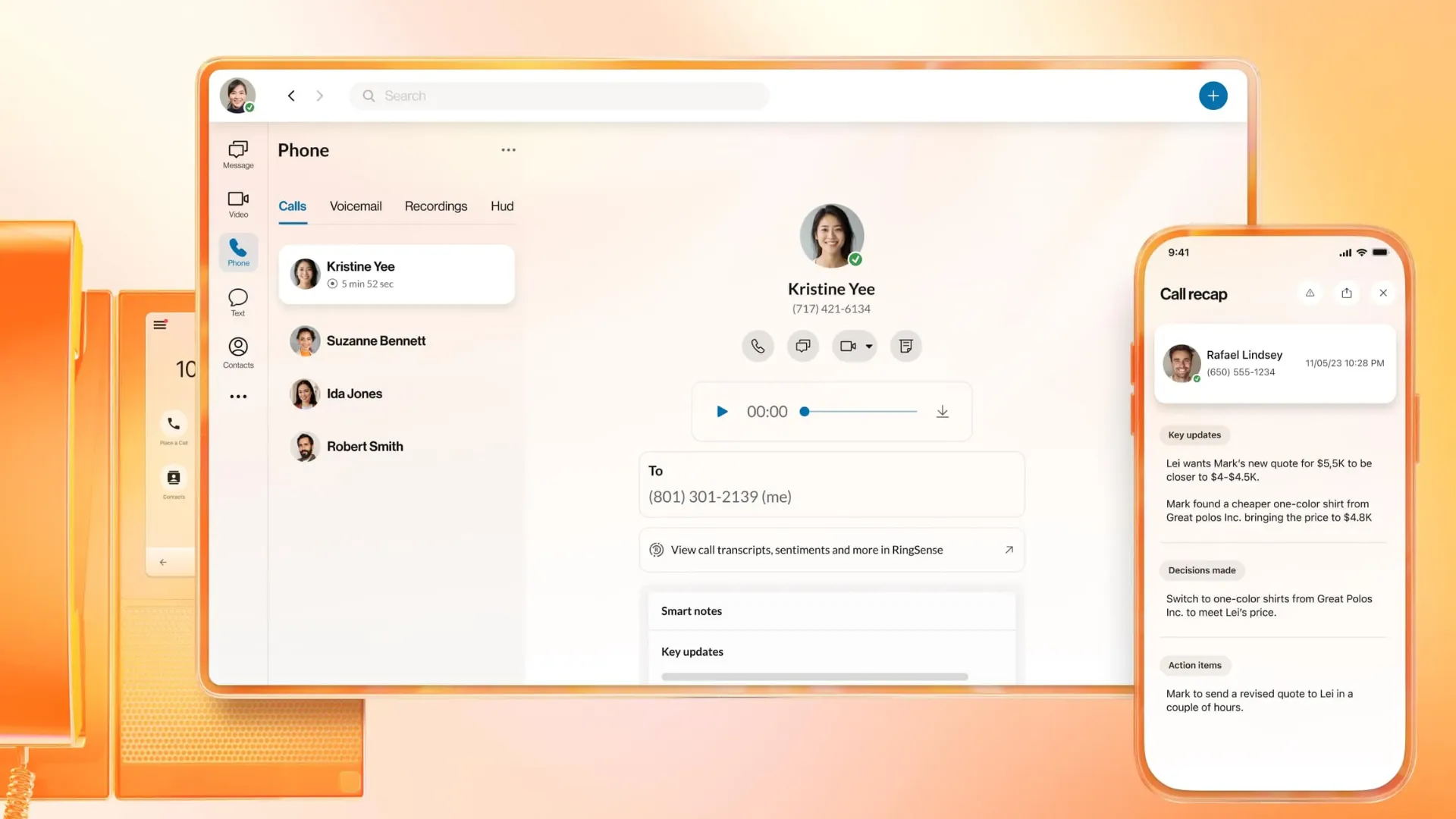
Task: Click the notes icon under Kristine Yee
Action: [x=905, y=347]
